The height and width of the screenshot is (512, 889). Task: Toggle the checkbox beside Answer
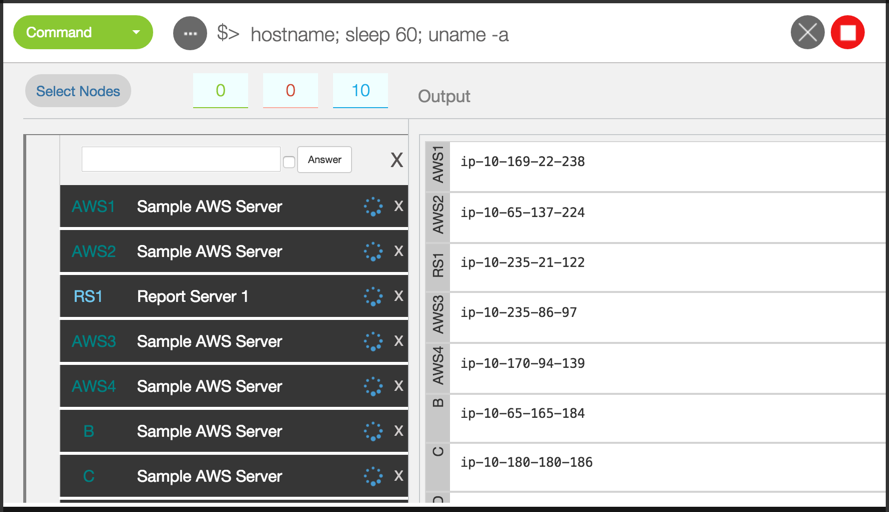coord(289,162)
